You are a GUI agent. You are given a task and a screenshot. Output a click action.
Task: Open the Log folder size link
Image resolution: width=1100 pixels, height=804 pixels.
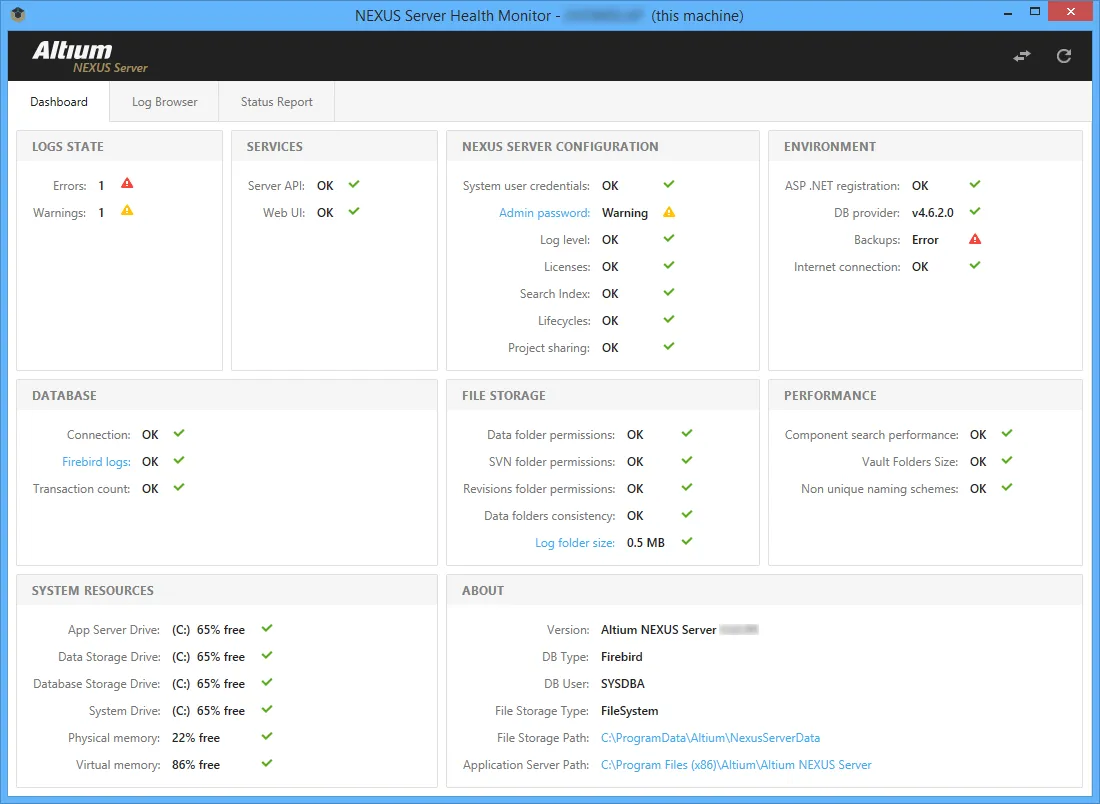[x=575, y=543]
